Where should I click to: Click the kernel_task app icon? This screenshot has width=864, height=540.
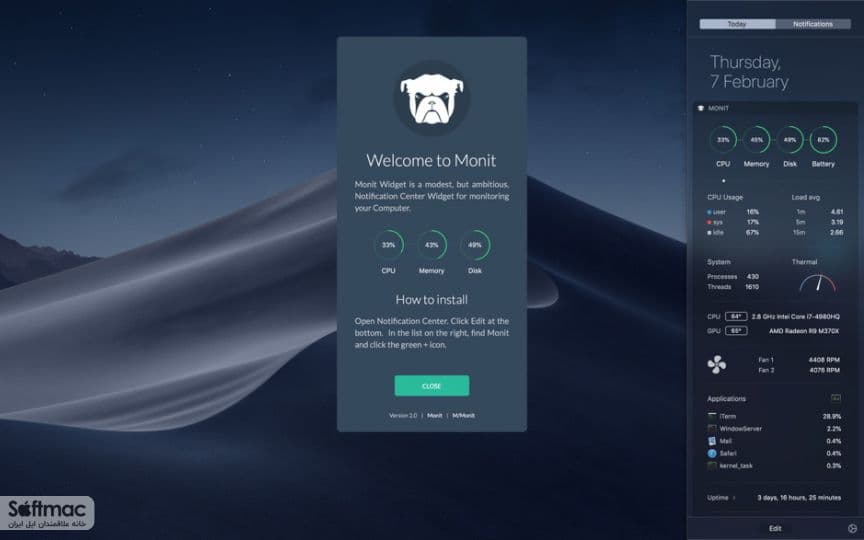click(x=712, y=466)
